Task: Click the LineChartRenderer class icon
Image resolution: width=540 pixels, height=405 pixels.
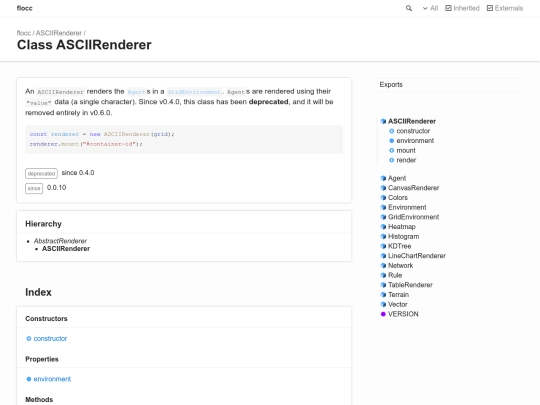Action: [383, 256]
